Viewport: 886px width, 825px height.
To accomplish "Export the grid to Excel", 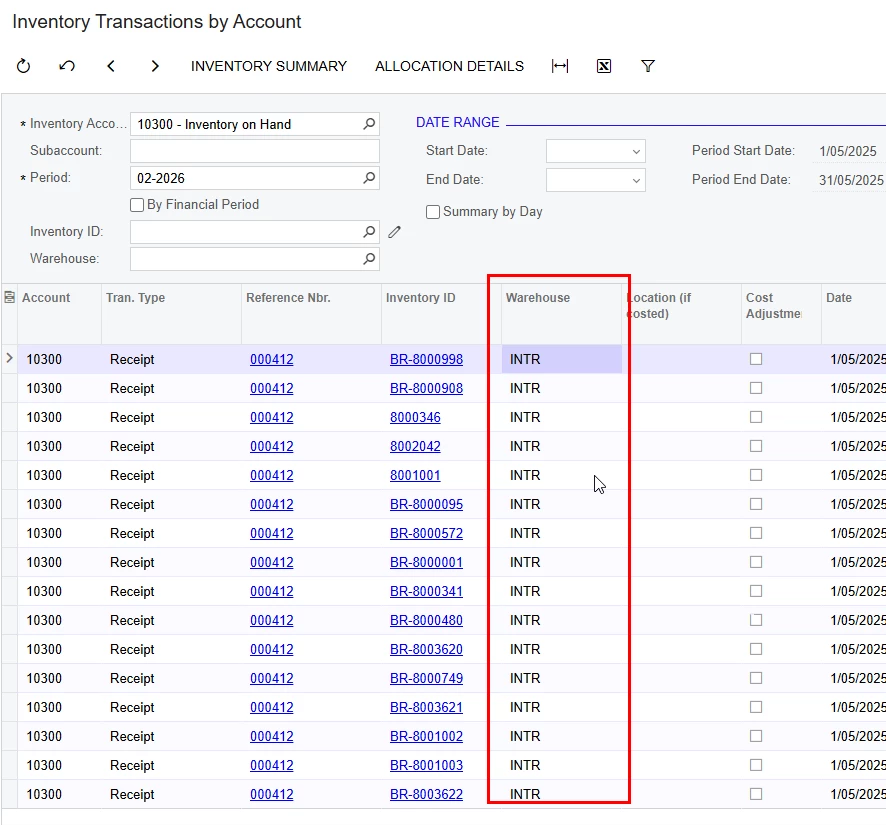I will (x=603, y=66).
